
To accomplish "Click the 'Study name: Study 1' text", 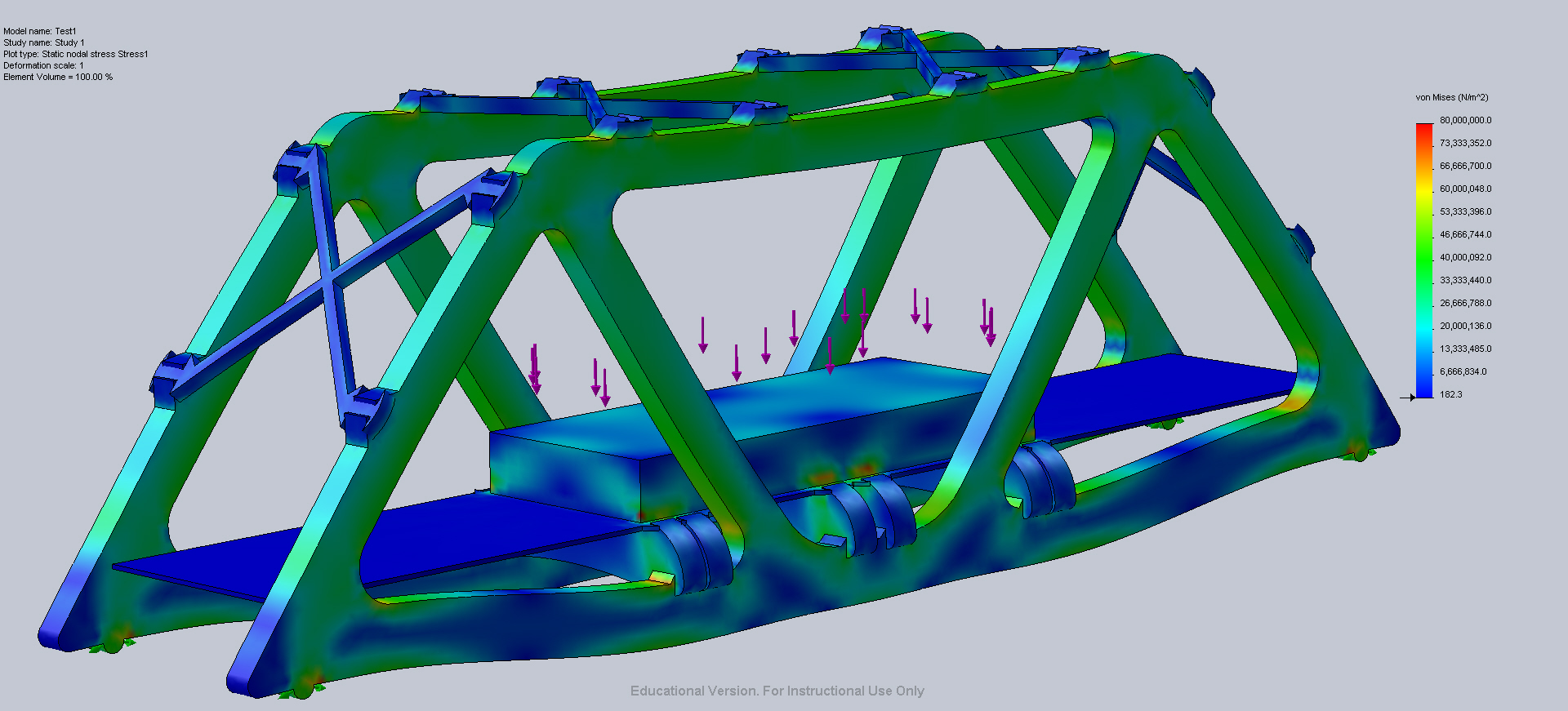I will (44, 42).
